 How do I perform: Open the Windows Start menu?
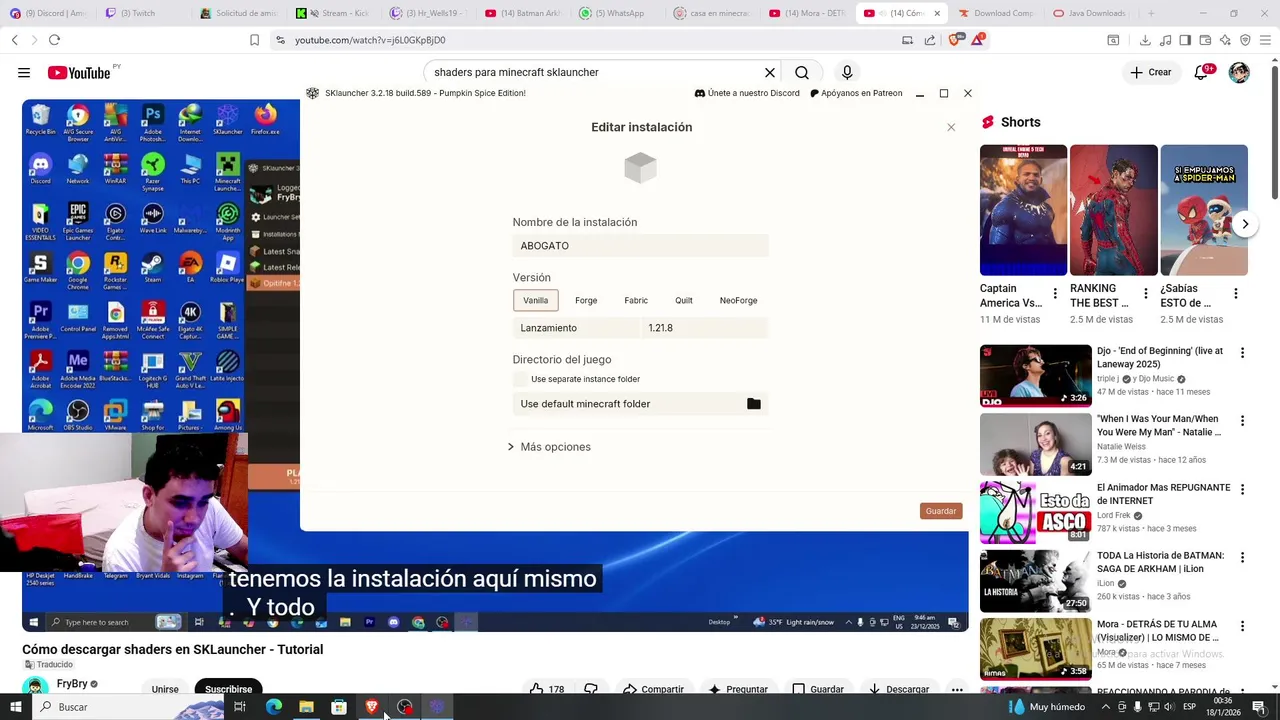(16, 707)
